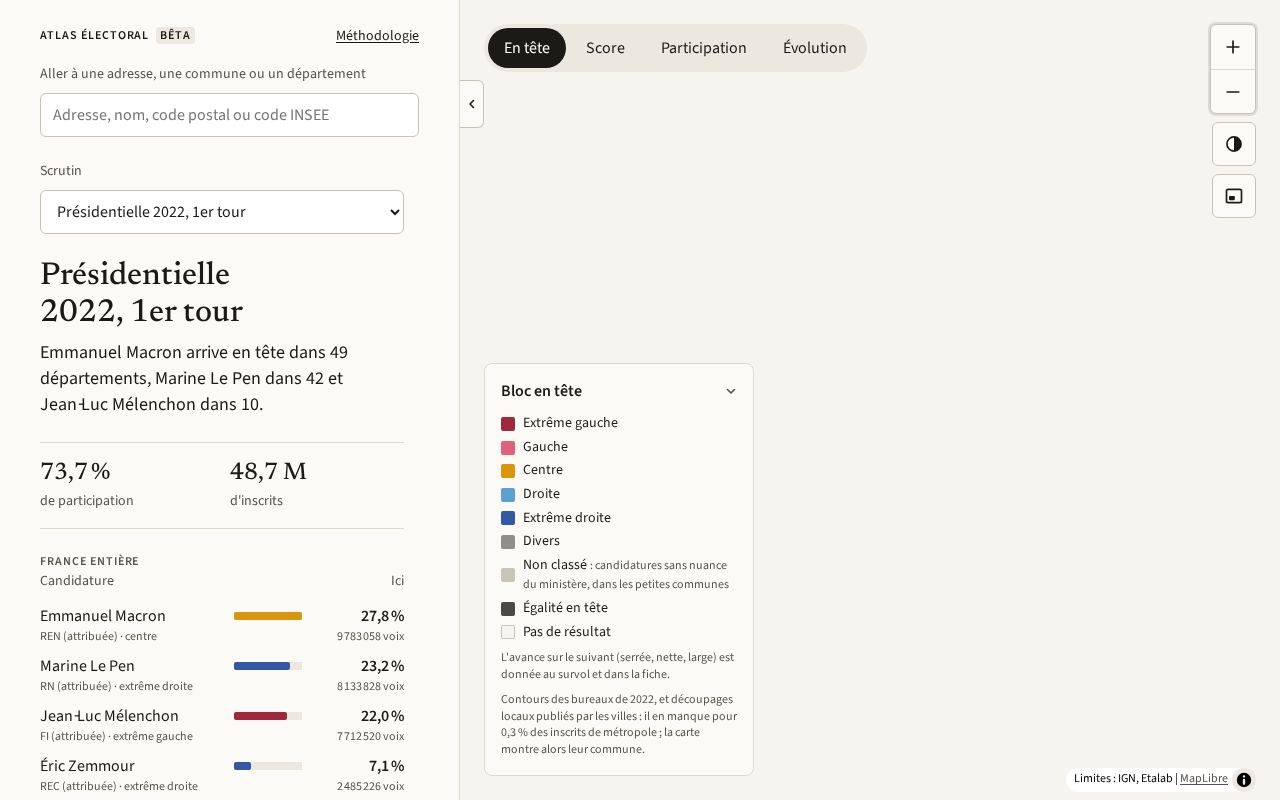Switch to the Participation tab

704,48
